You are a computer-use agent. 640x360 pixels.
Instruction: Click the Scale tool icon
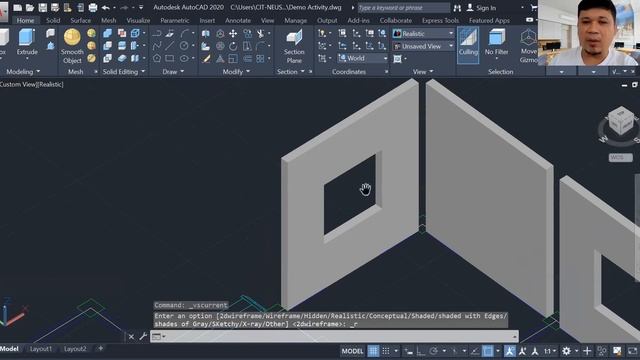(233, 59)
